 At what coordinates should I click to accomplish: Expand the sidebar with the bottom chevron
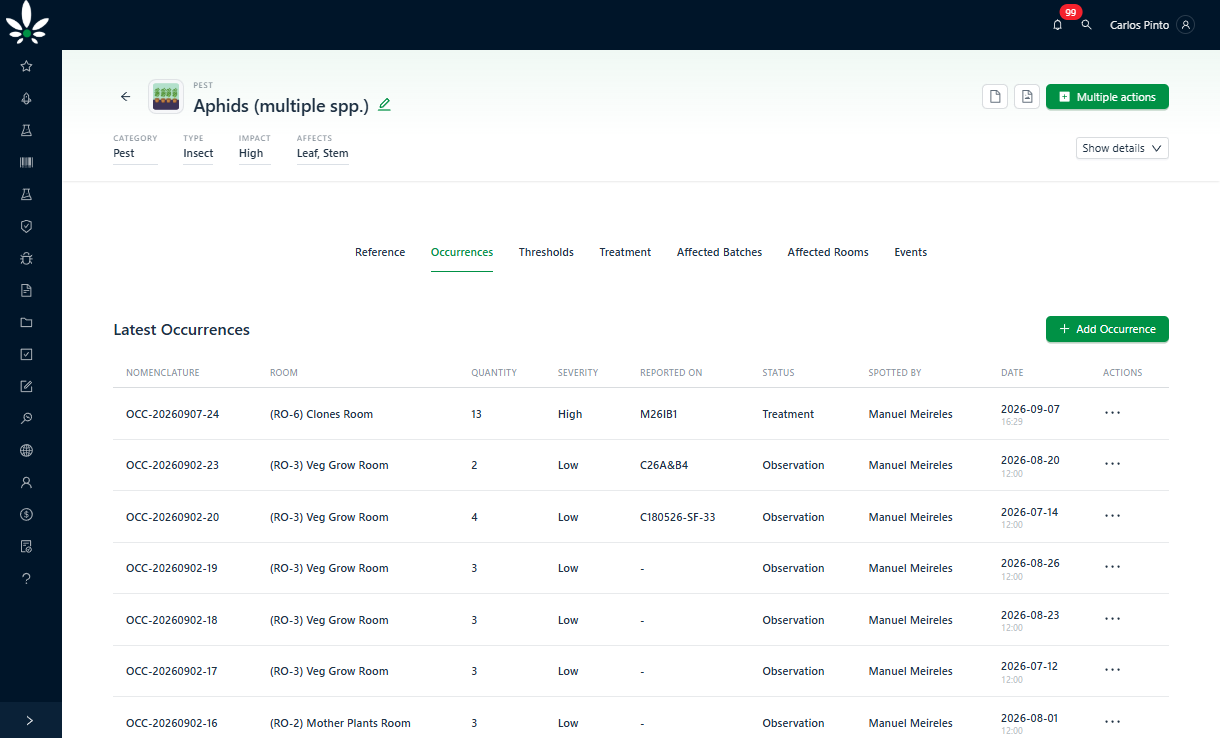30,720
